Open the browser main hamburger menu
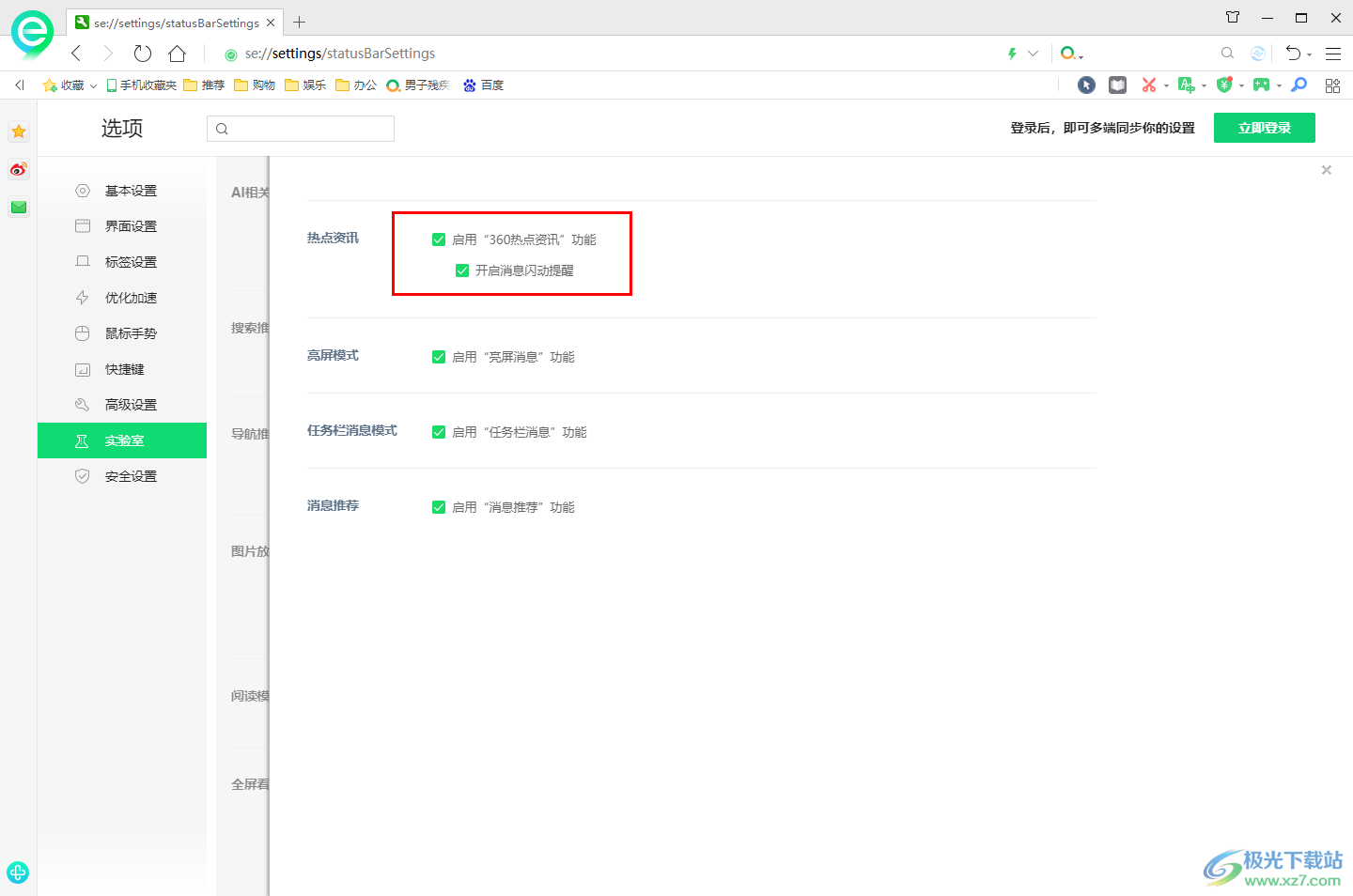The image size is (1353, 896). coord(1333,54)
